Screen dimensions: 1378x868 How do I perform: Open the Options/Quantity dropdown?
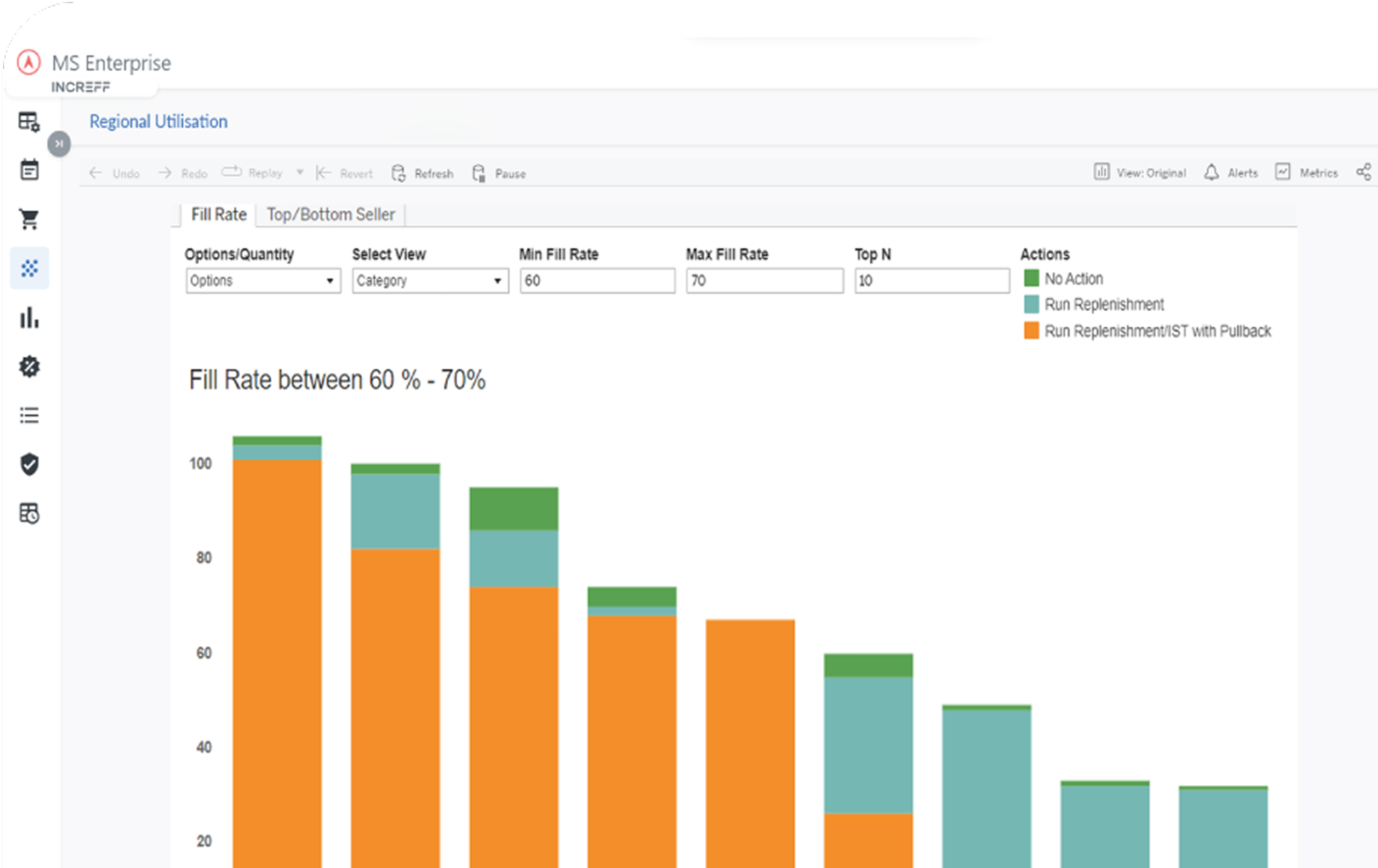263,281
